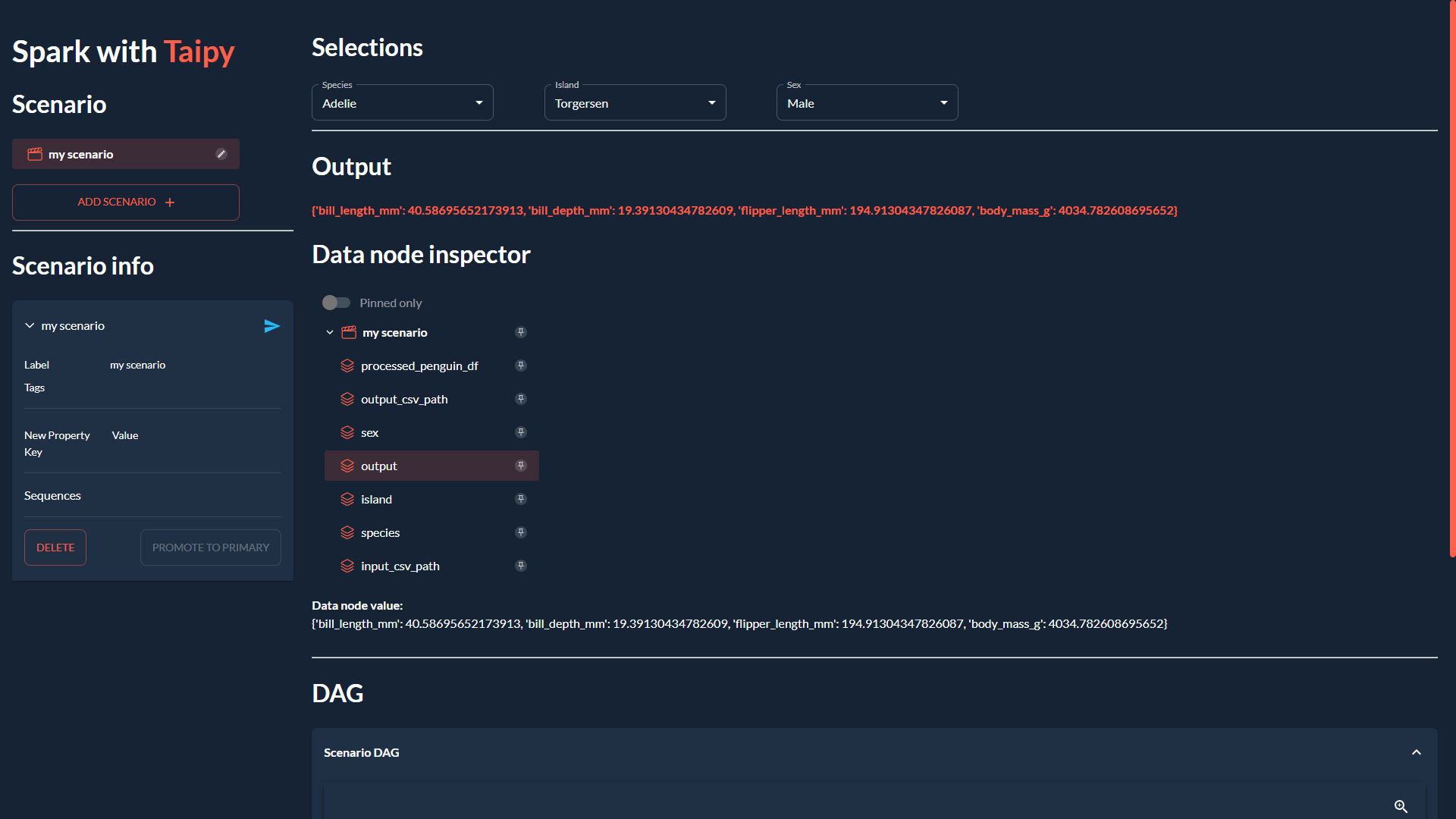This screenshot has width=1456, height=819.
Task: Pin the input_csv_path data node
Action: 521,566
